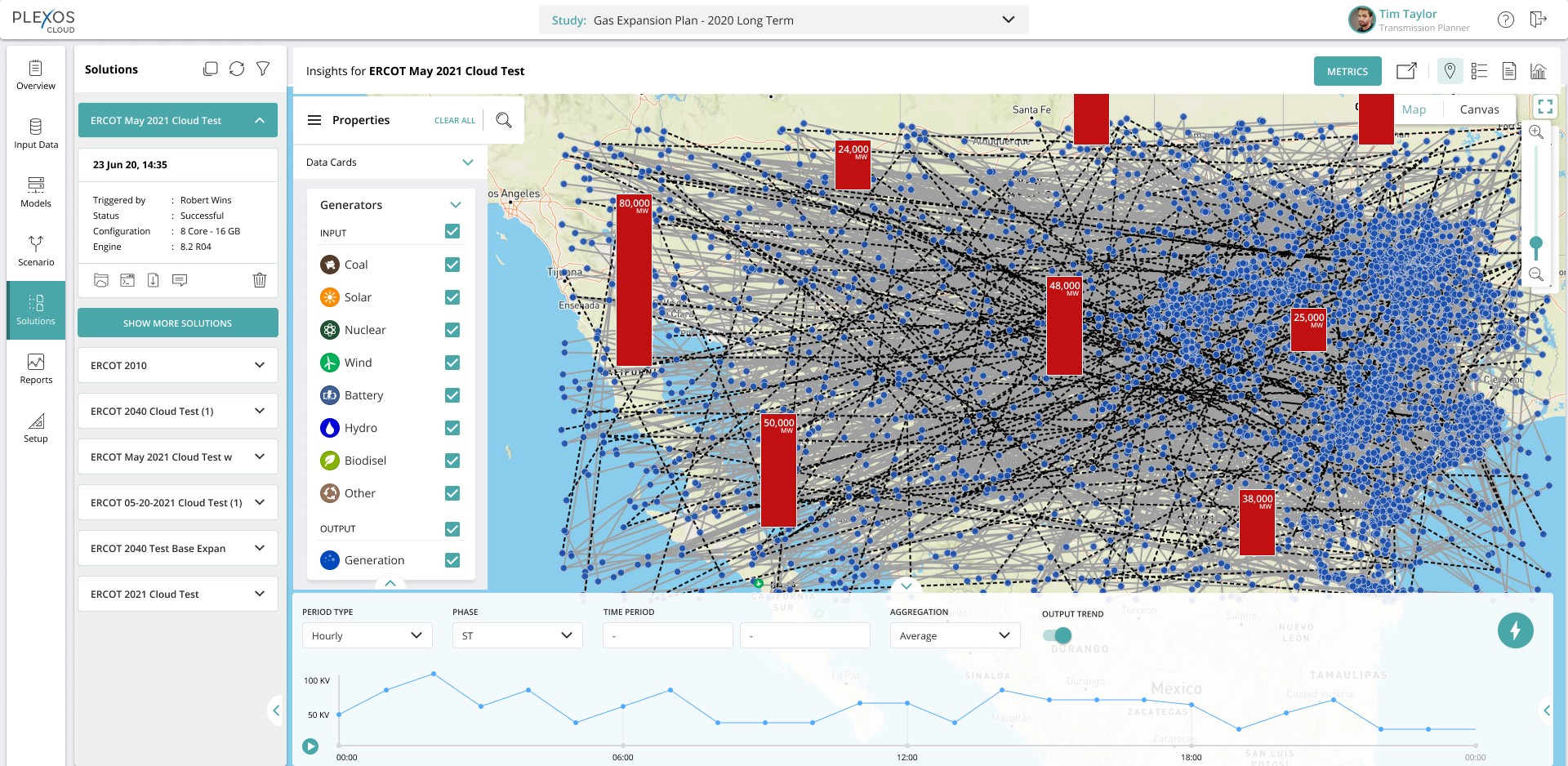
Task: Open the Scenario section
Action: 36,252
